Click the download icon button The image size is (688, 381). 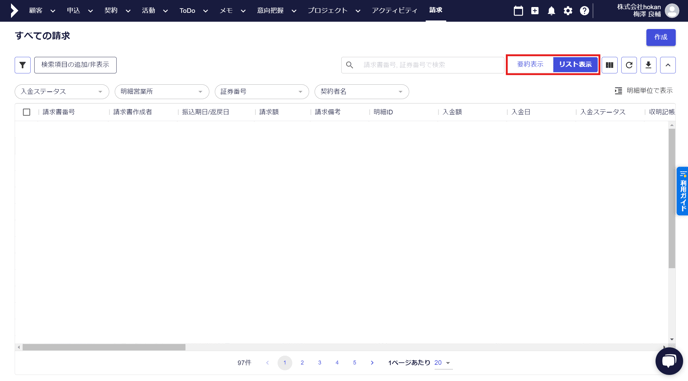coord(648,65)
